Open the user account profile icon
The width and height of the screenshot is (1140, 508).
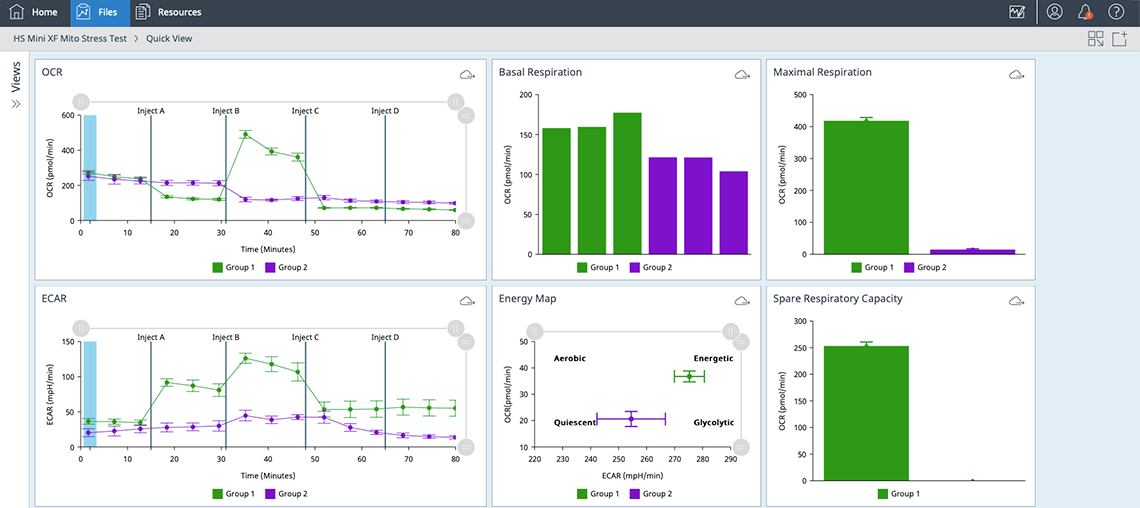(x=1054, y=12)
